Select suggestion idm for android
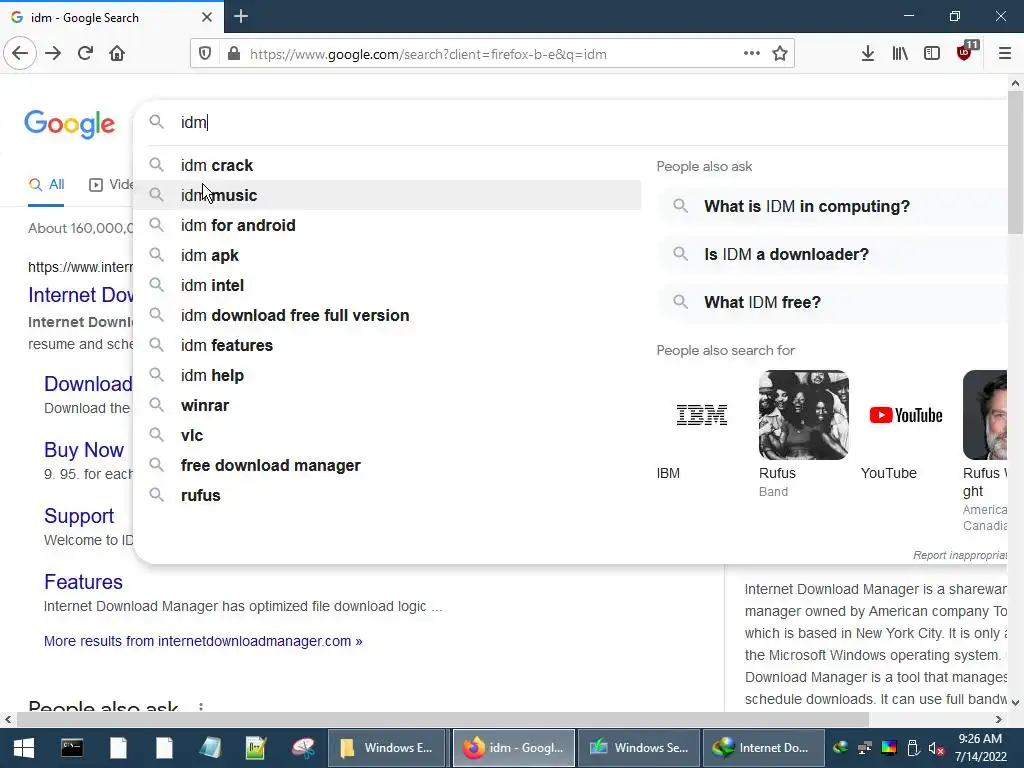Screen dimensions: 1024x768 tap(387, 225)
